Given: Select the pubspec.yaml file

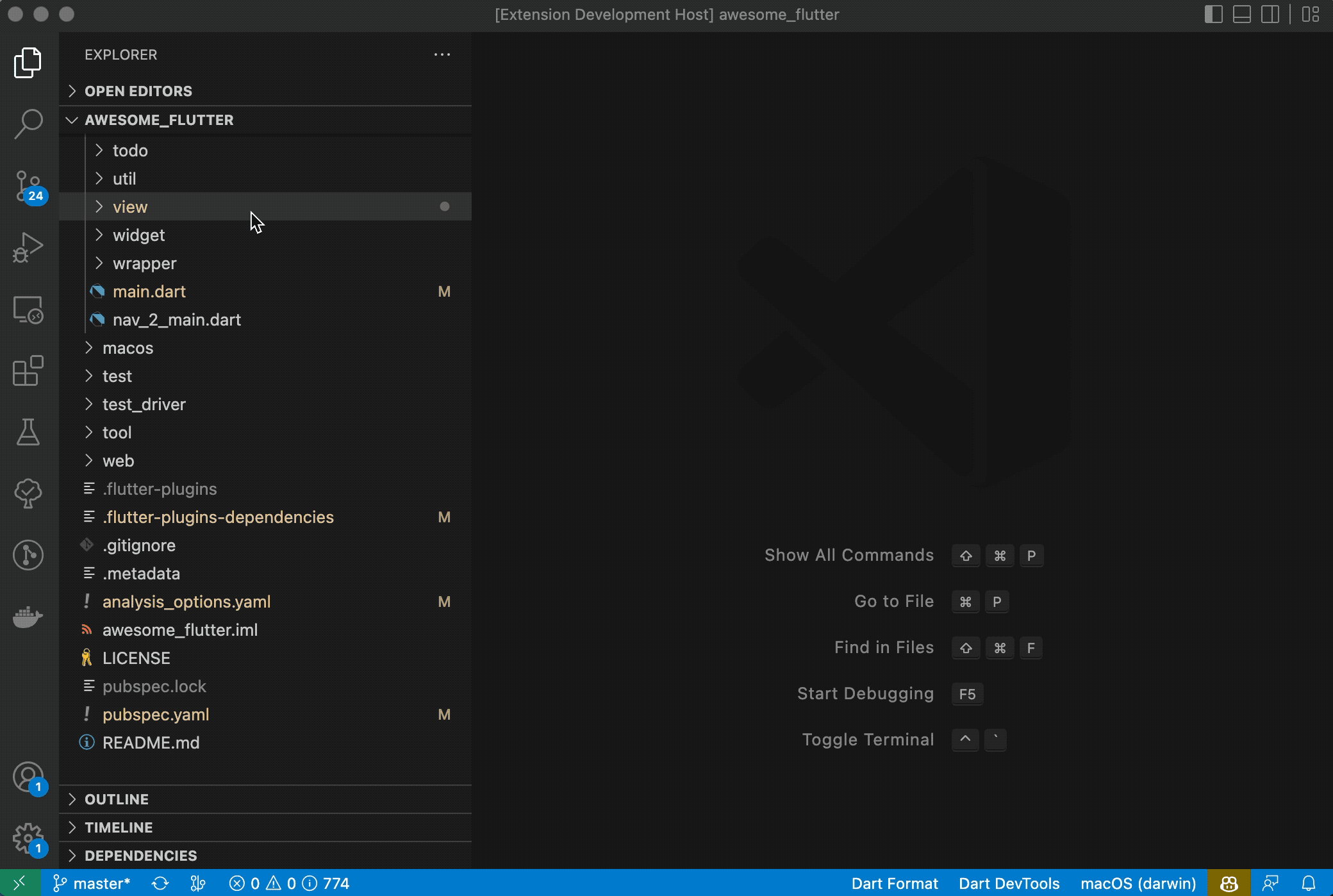Looking at the screenshot, I should click(156, 715).
